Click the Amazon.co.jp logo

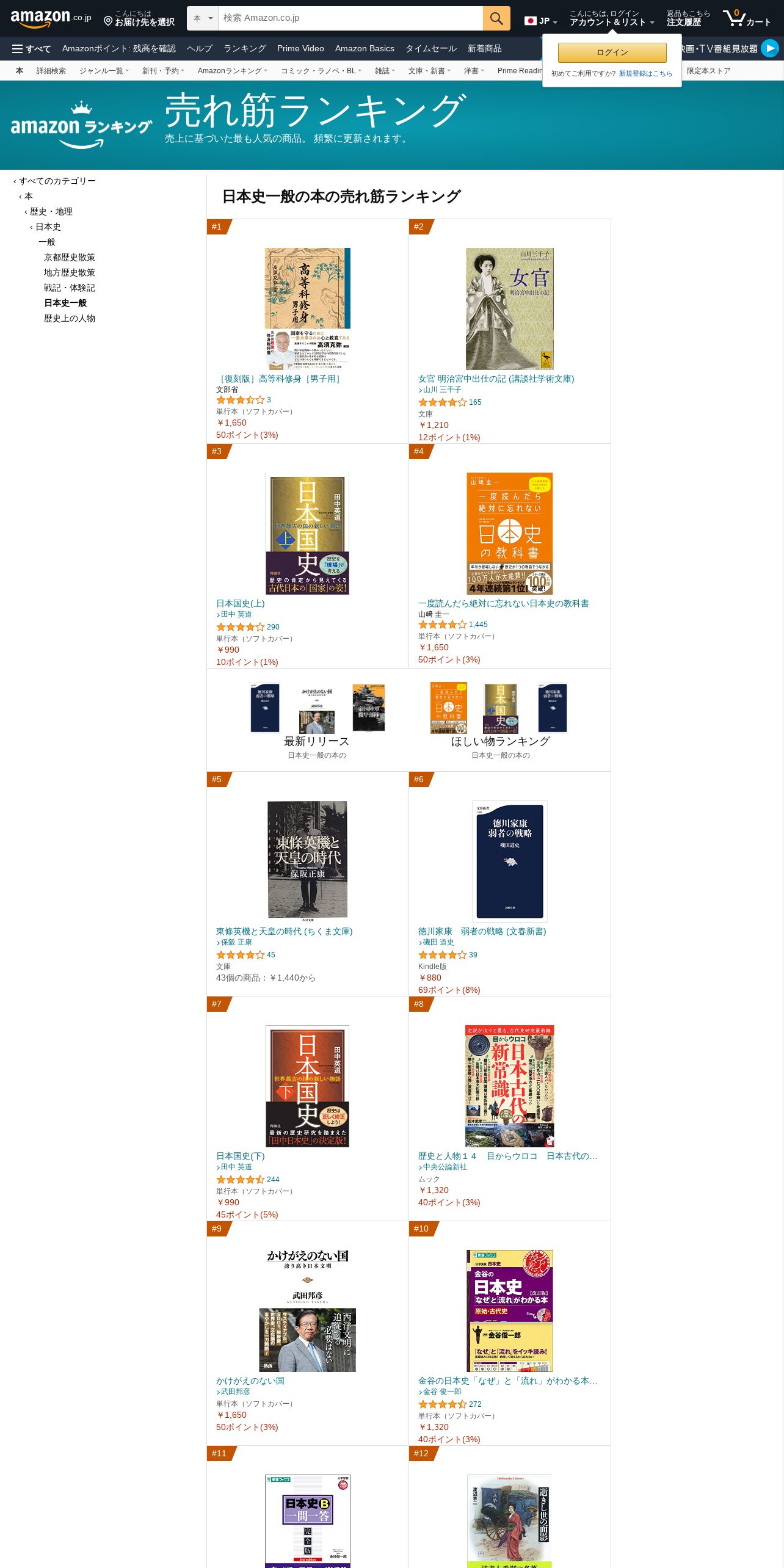51,18
